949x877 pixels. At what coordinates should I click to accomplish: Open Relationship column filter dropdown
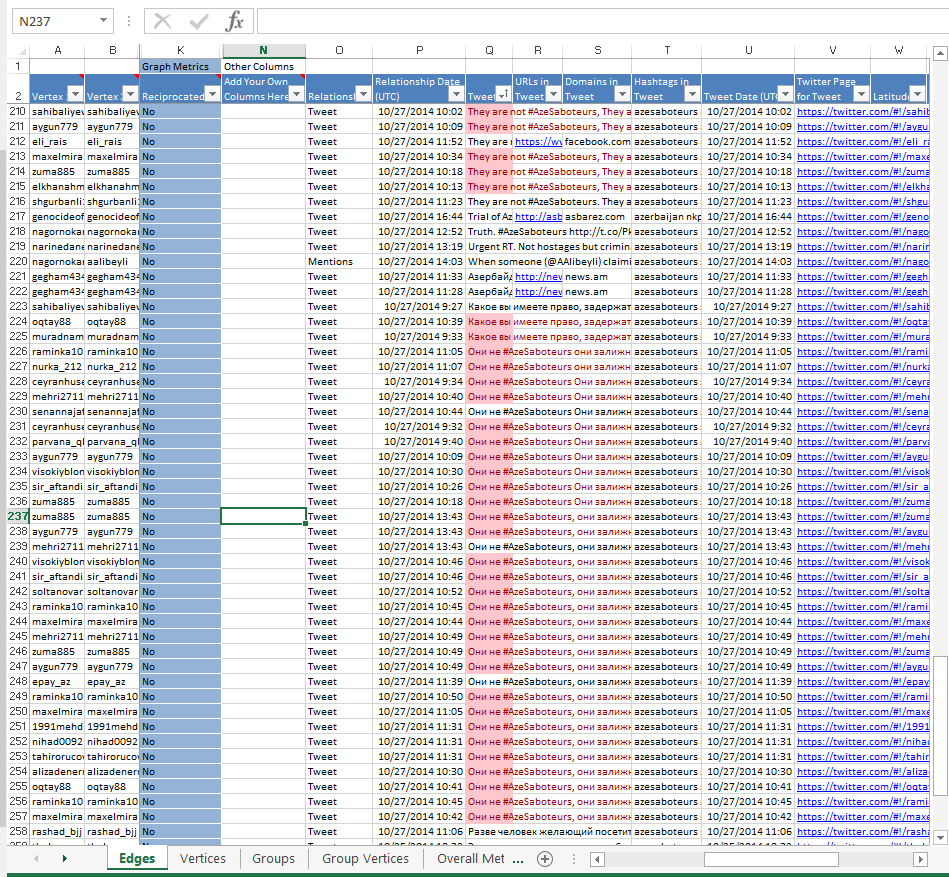363,94
